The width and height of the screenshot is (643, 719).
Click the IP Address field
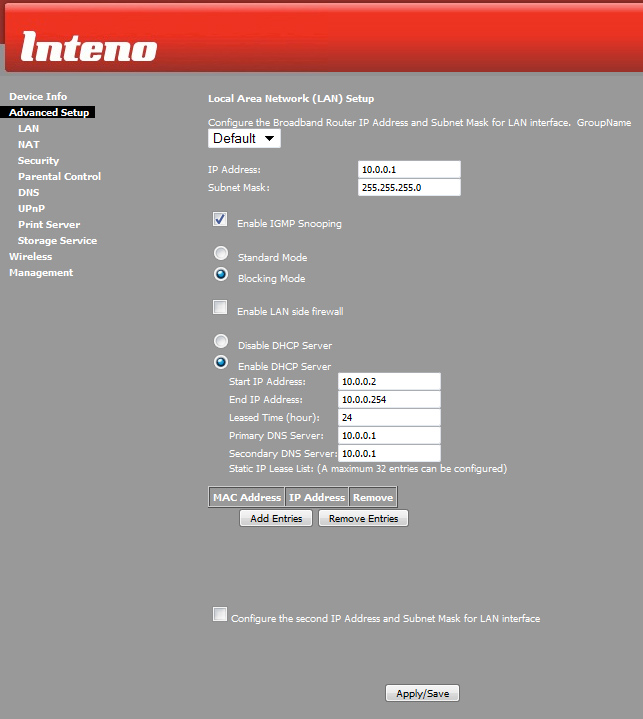coord(409,170)
